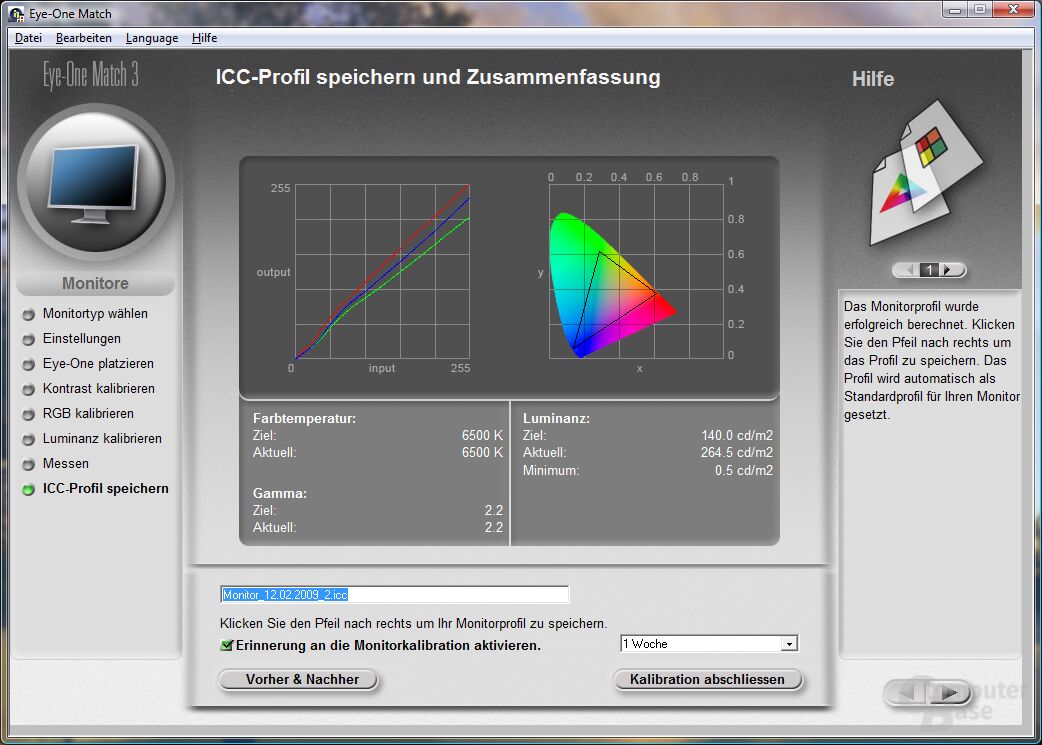The image size is (1042, 745).
Task: Click the Hilfe panel heading
Action: (x=873, y=79)
